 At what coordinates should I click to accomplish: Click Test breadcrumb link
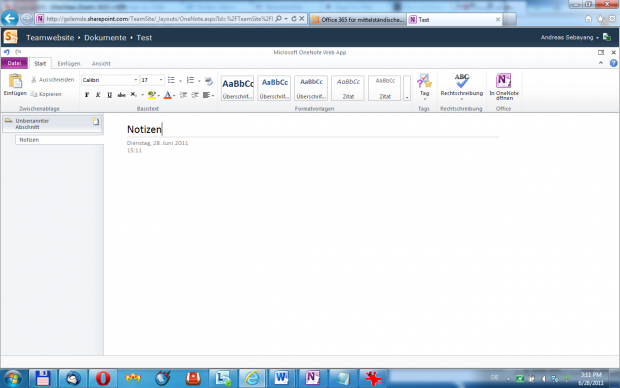(x=144, y=38)
